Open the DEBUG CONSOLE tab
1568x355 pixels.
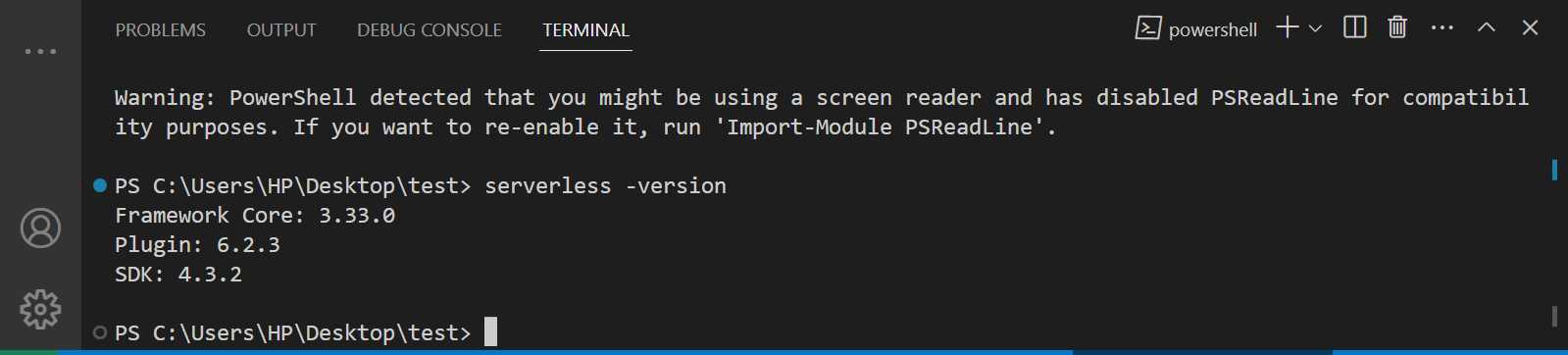point(430,30)
